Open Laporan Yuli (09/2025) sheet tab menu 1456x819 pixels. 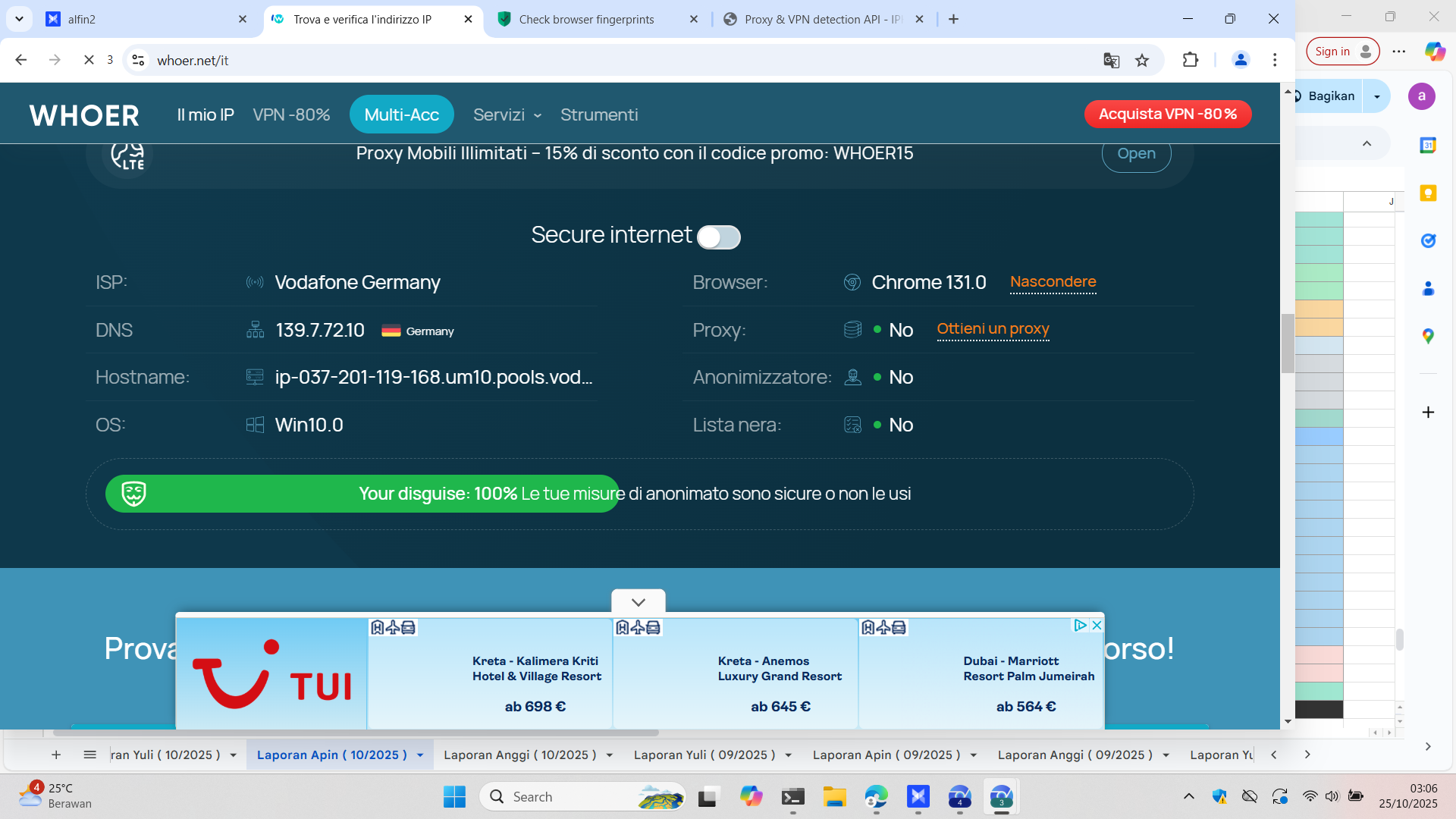[789, 755]
